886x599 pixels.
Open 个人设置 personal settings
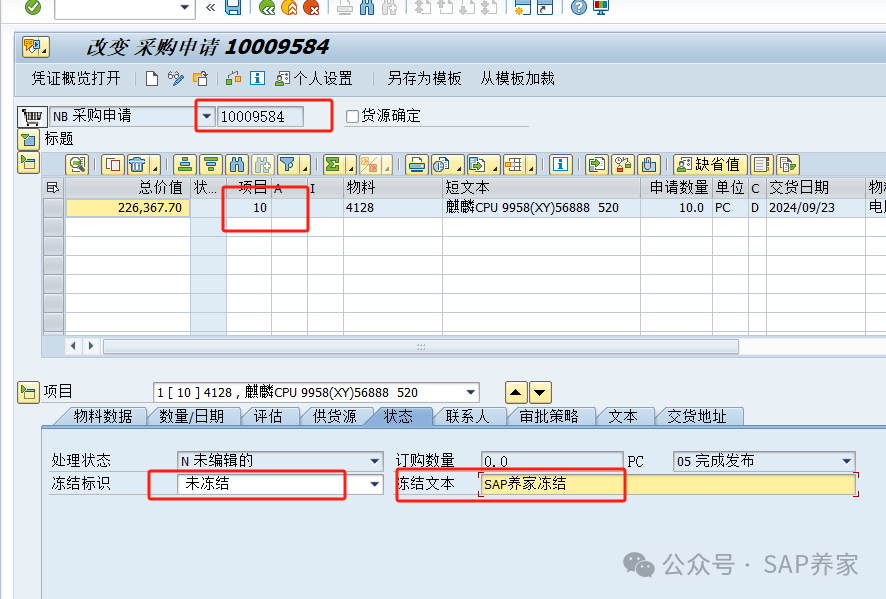(314, 78)
